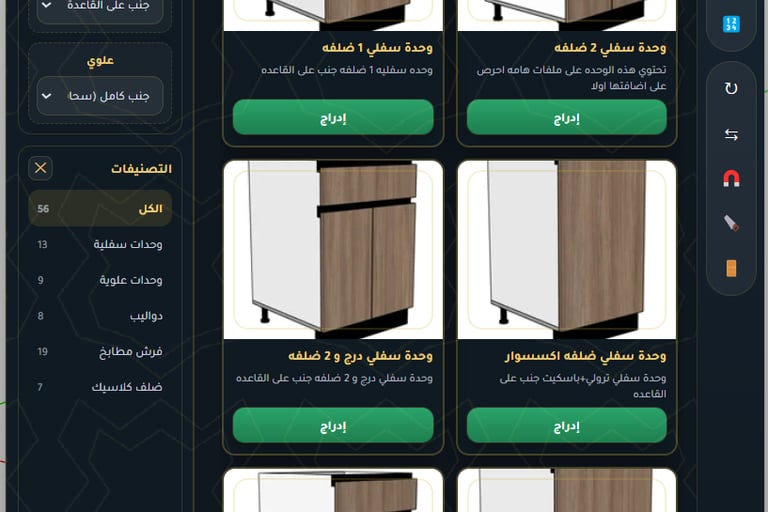Expand the chevron beside جنب كامل
Screen dimensions: 768x512
pos(47,96)
